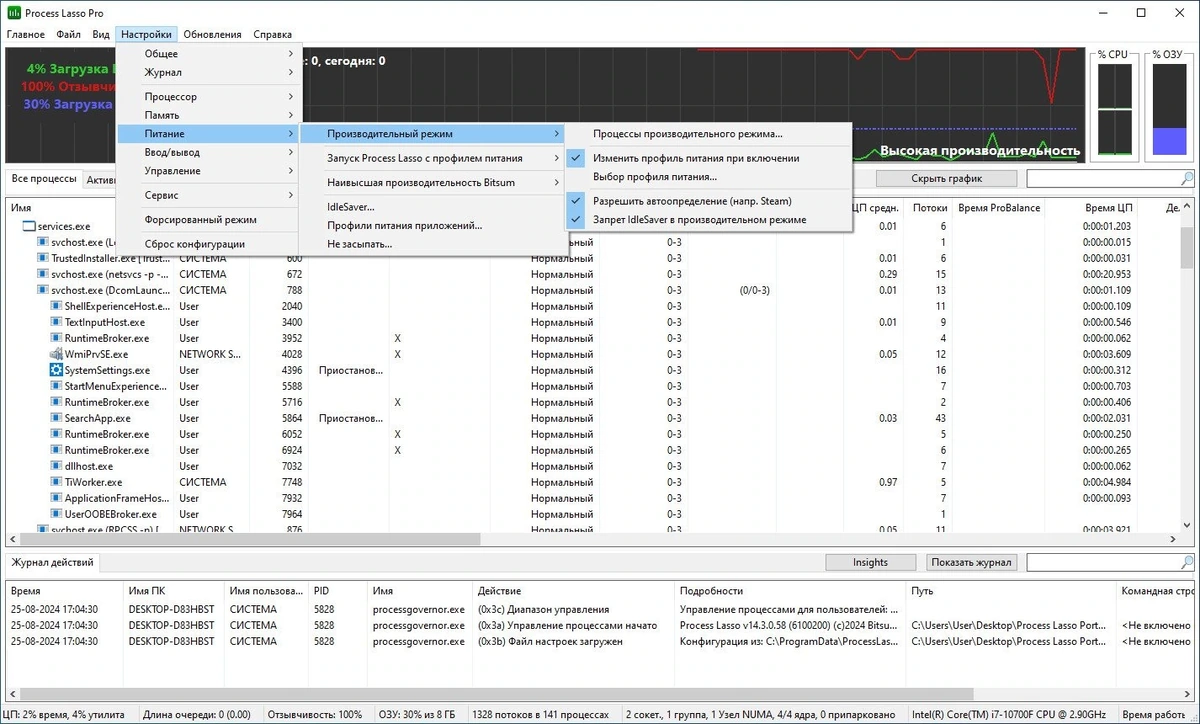
Task: Click the dllhost.exe process icon
Action: (57, 466)
